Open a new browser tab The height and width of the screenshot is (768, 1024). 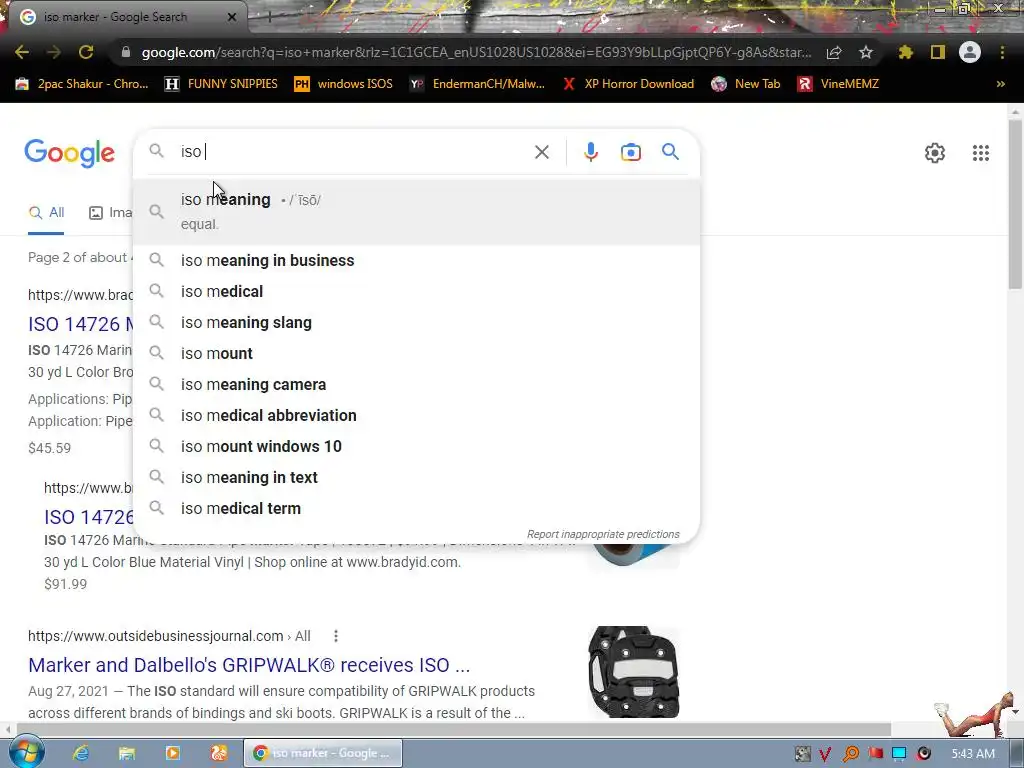pos(269,18)
